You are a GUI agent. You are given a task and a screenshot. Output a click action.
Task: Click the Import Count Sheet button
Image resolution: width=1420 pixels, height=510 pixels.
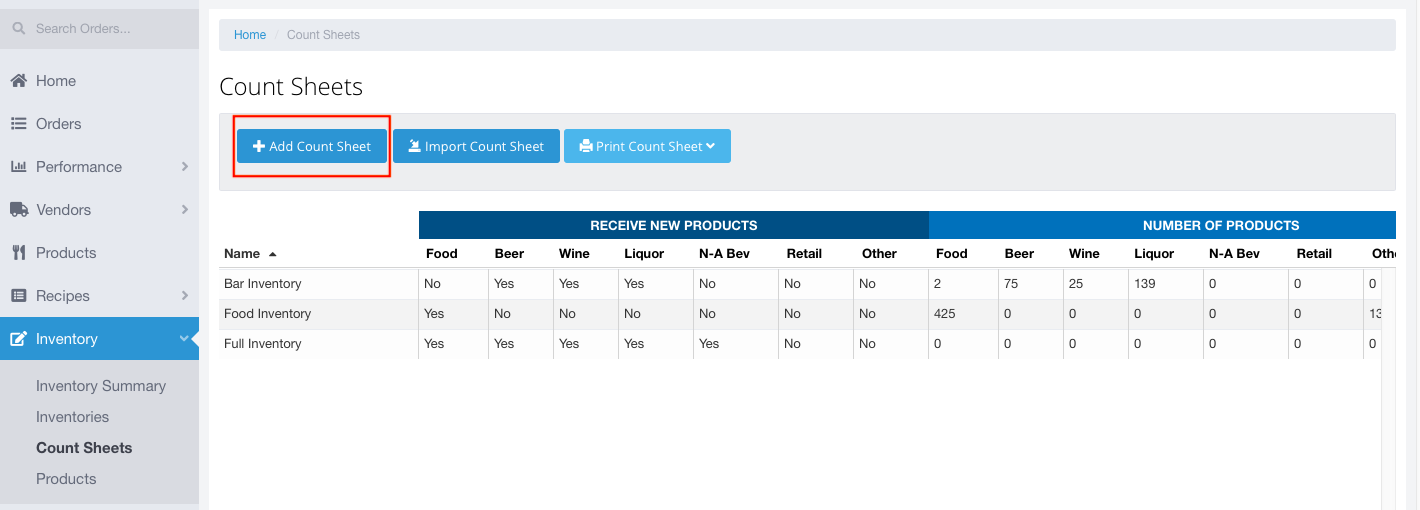(476, 146)
